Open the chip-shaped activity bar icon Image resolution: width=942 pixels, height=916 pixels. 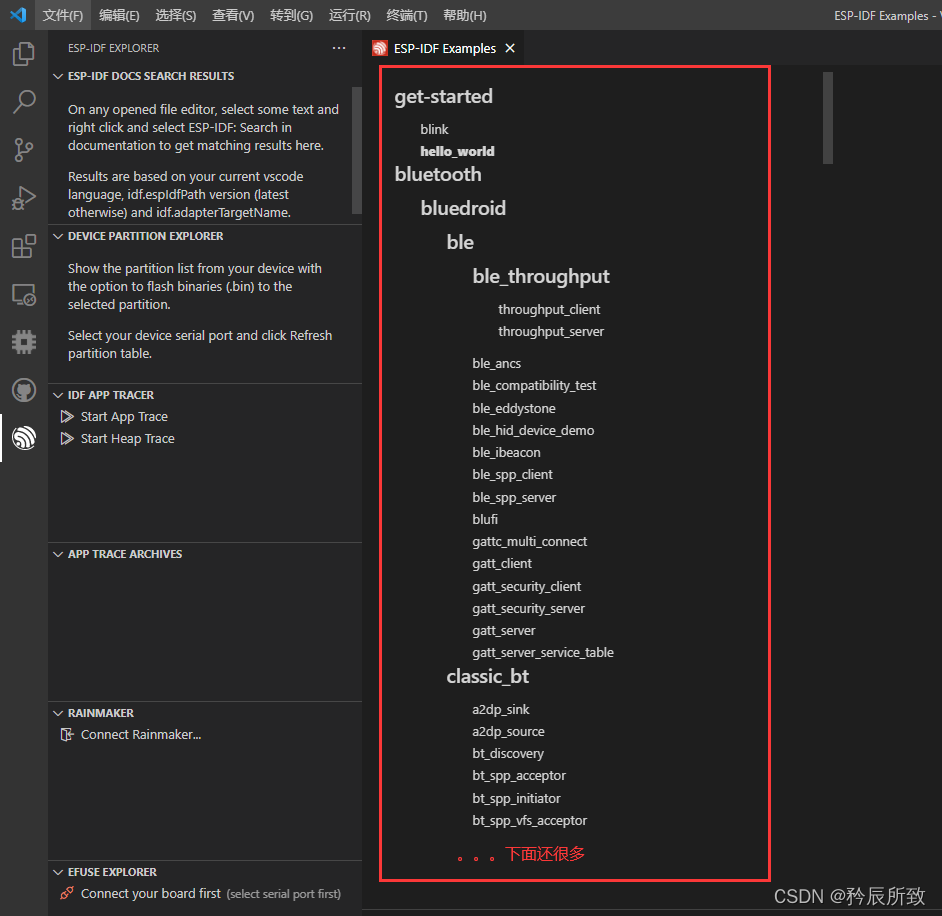(24, 342)
